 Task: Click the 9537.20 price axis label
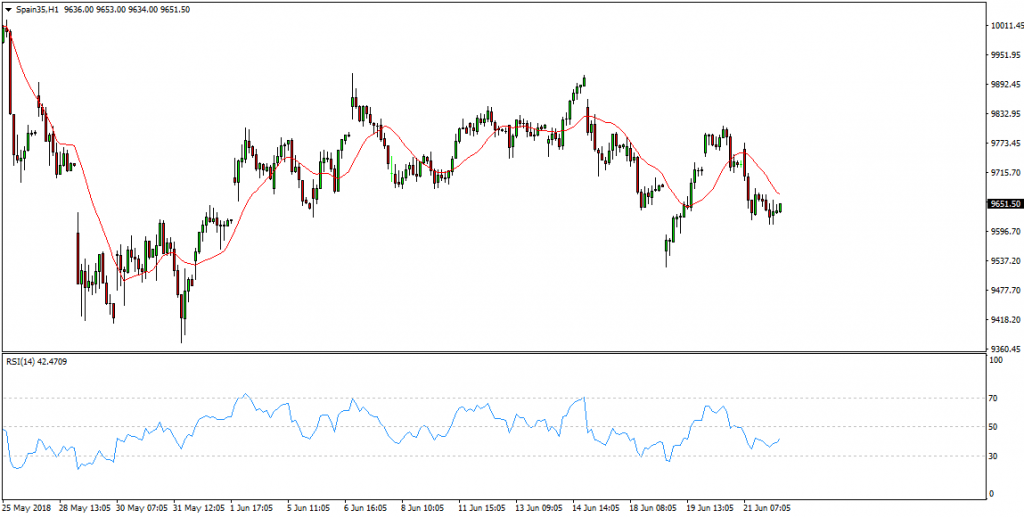click(x=1004, y=261)
